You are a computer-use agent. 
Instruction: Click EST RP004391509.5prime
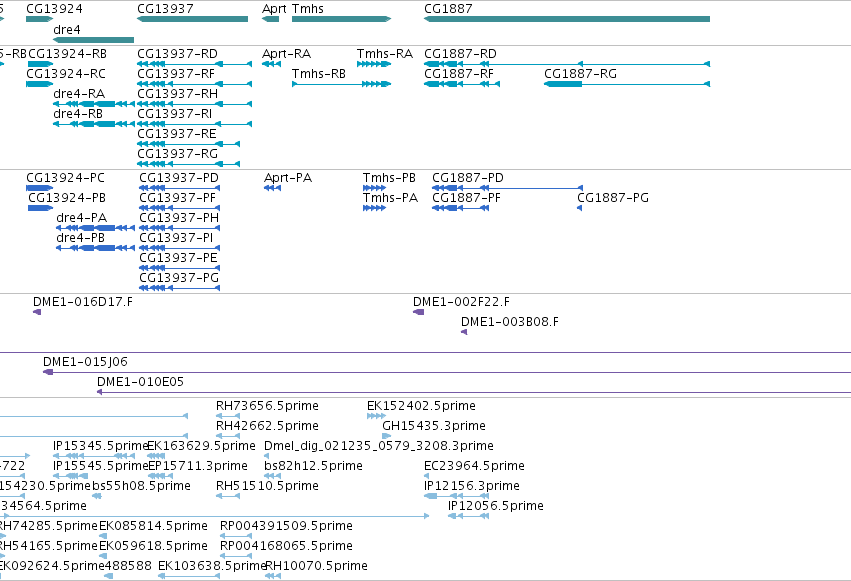click(x=236, y=536)
